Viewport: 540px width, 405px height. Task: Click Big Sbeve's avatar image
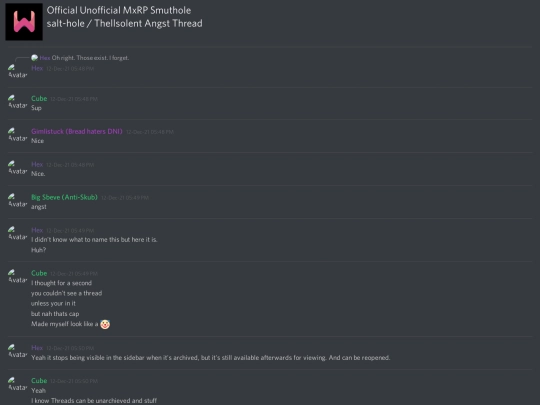pyautogui.click(x=18, y=201)
